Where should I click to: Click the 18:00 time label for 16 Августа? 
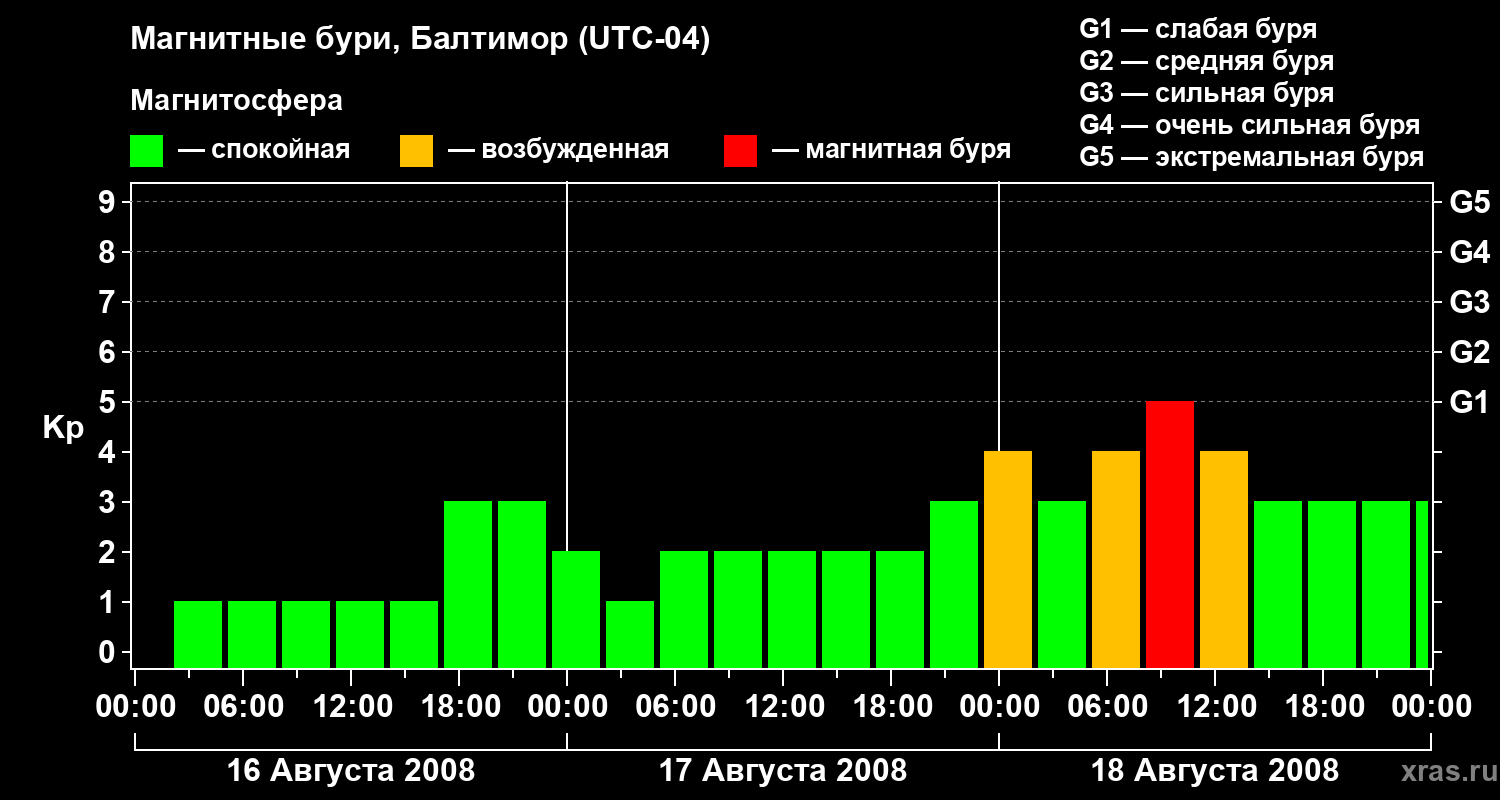point(459,707)
